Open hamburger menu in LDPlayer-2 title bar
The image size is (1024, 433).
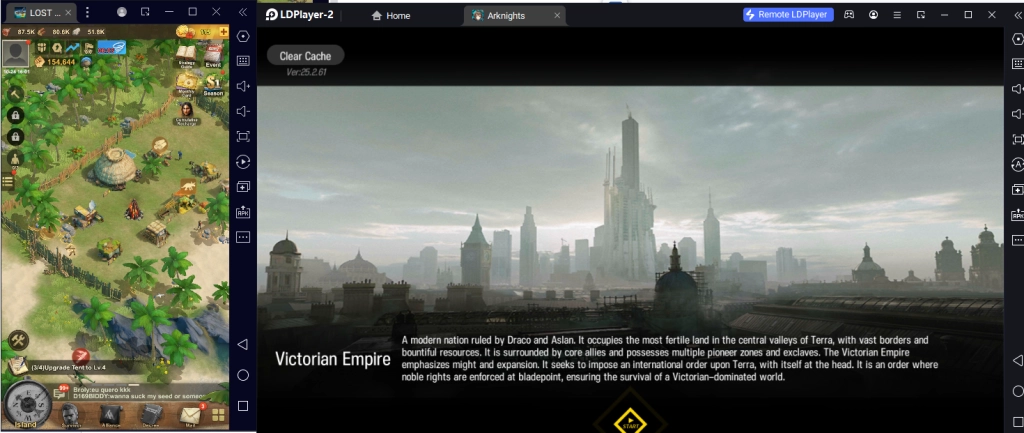tap(897, 14)
